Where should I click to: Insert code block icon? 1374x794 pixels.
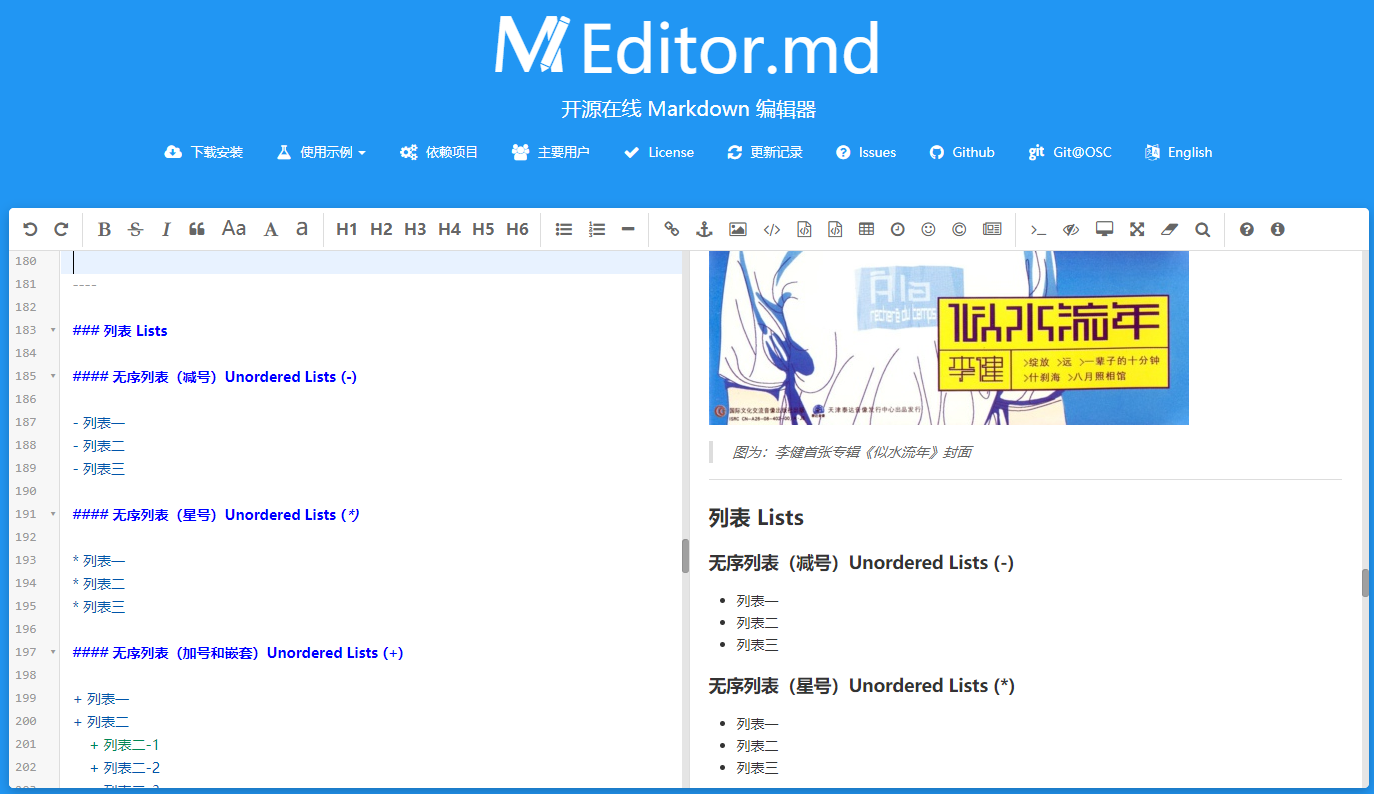coord(834,229)
